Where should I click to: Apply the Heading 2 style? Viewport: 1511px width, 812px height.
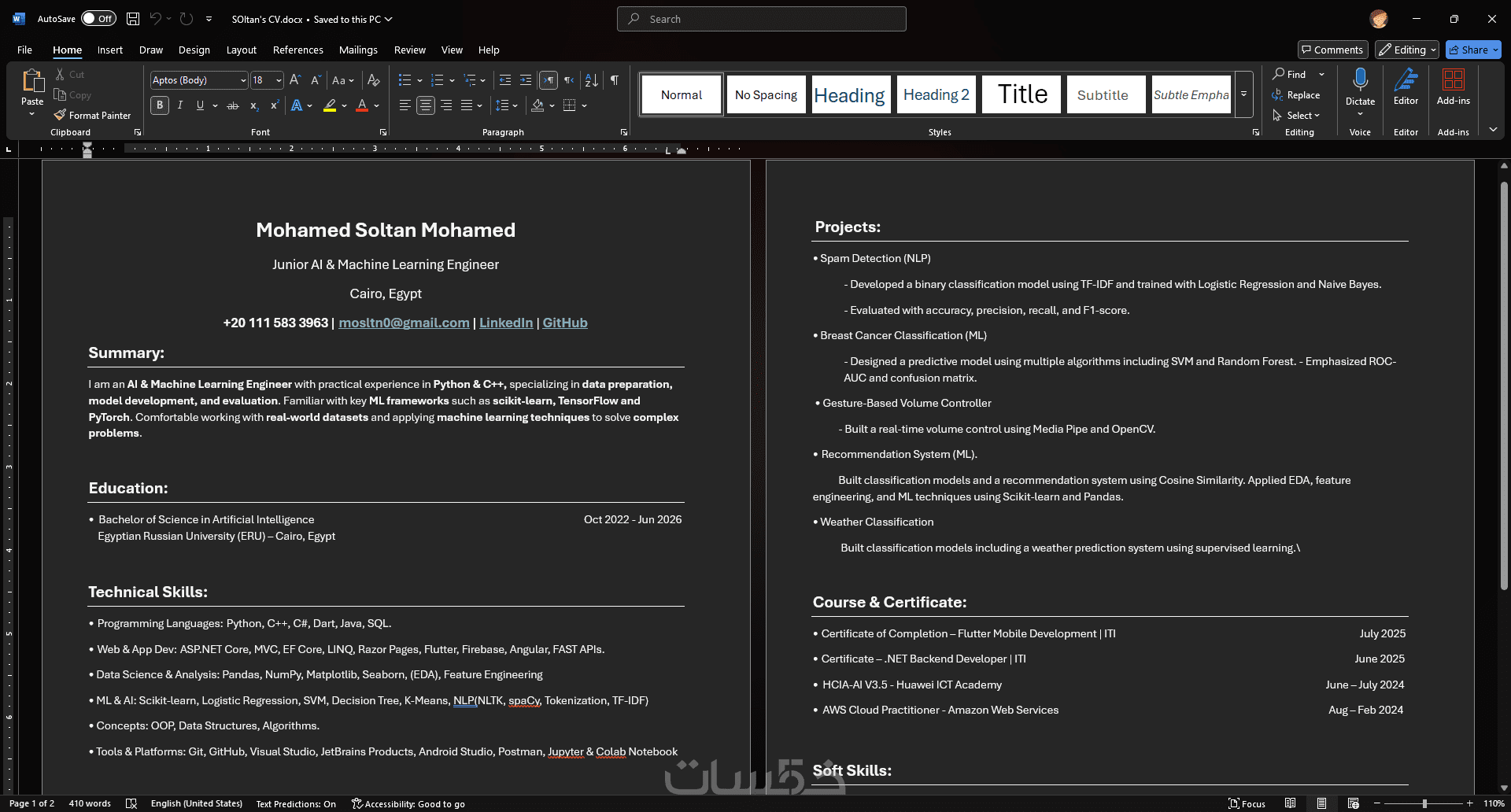pyautogui.click(x=936, y=94)
